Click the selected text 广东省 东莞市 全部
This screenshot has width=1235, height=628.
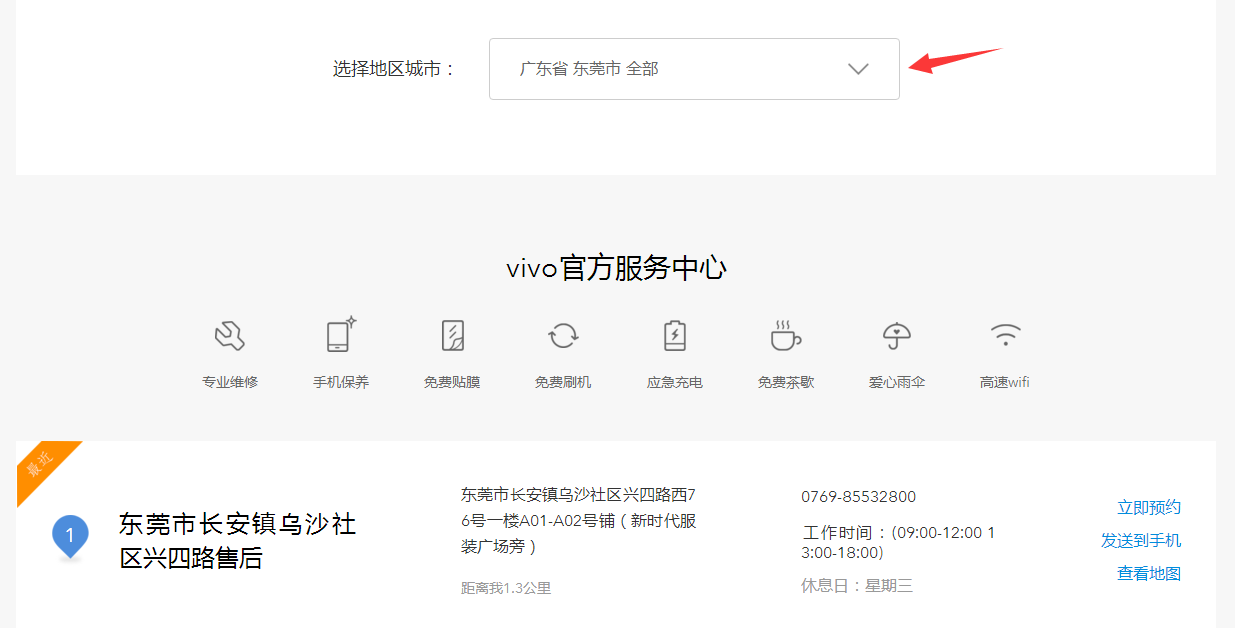click(x=589, y=69)
